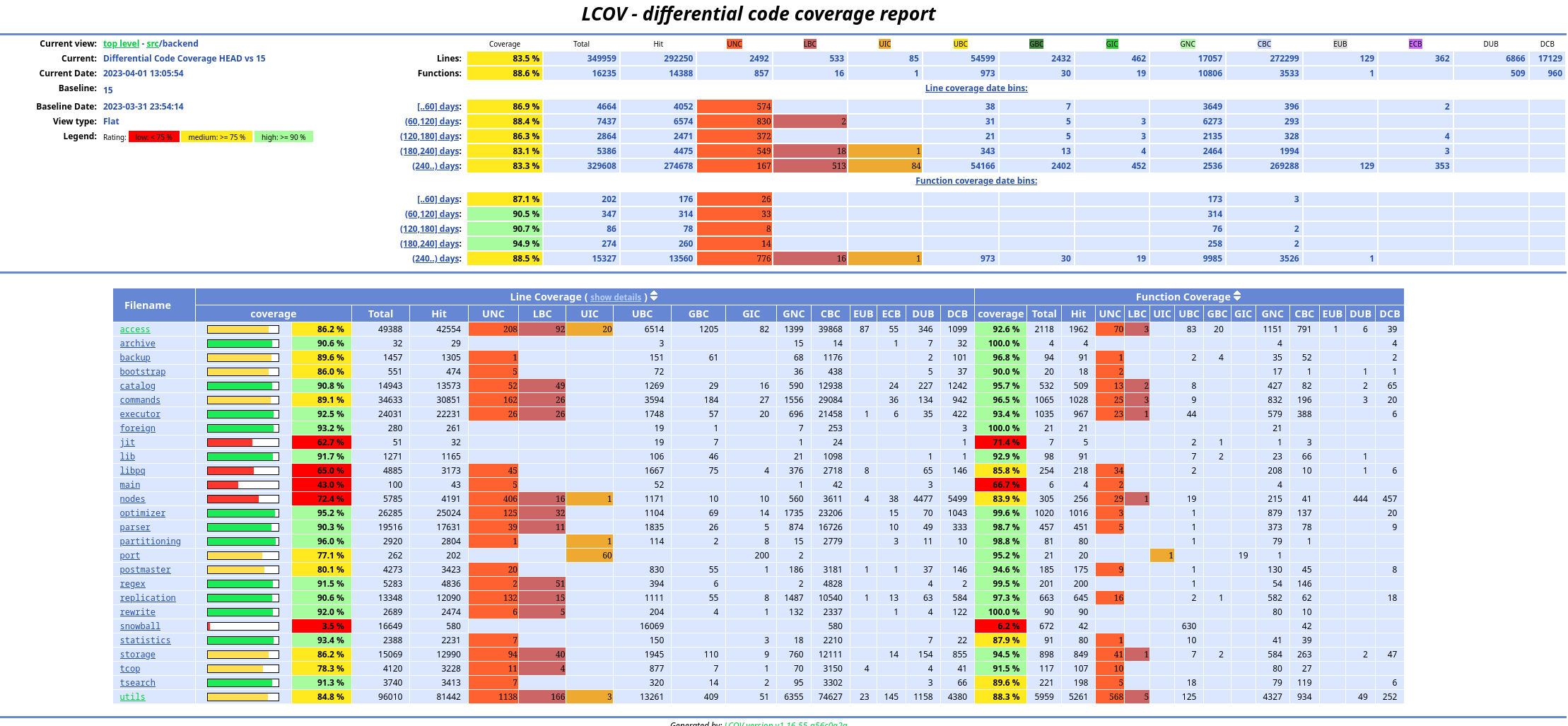1568x726 pixels.
Task: Navigate to the 'optimizer' directory
Action: coord(142,513)
